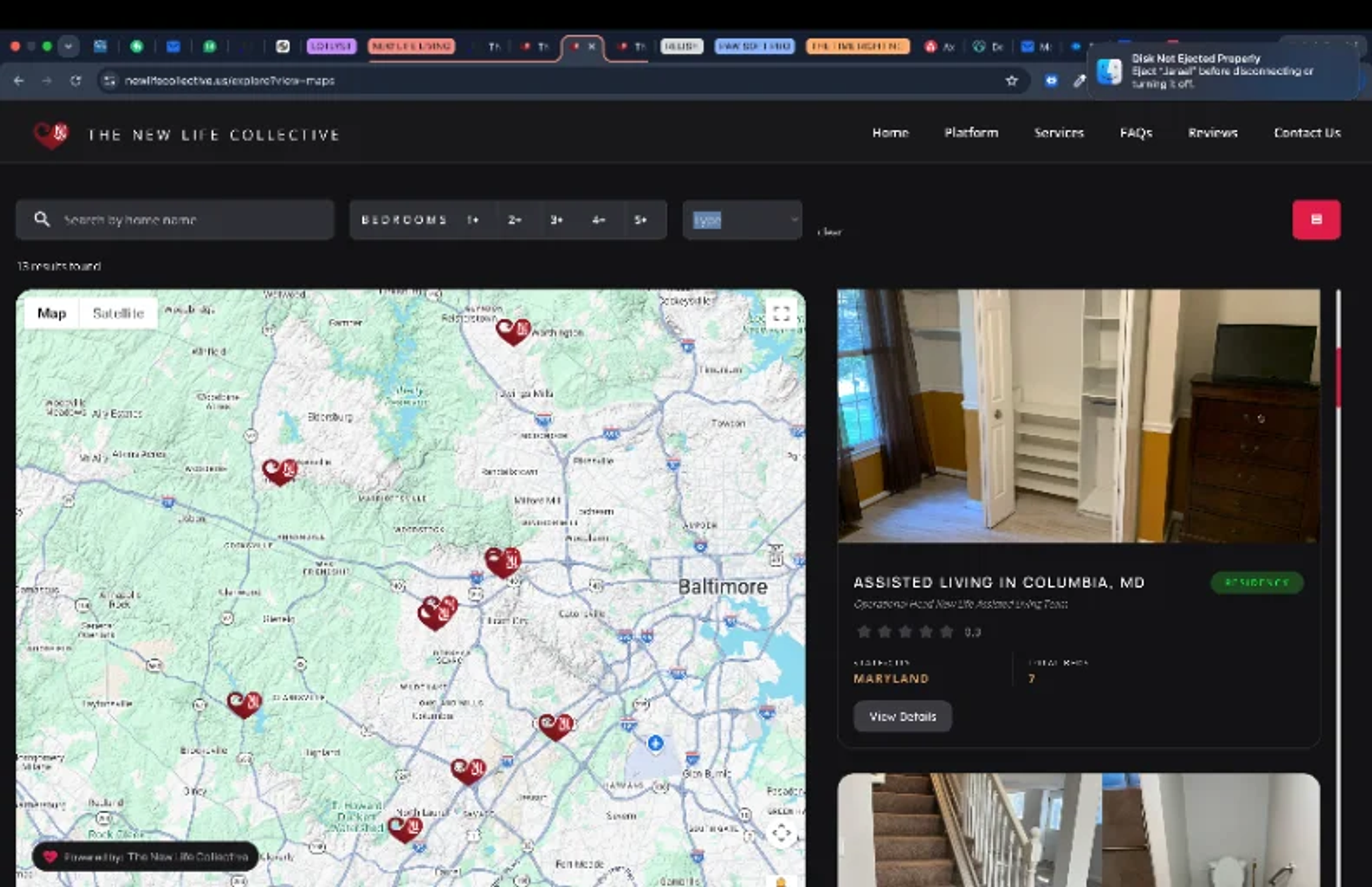Select the heart marker near North Laurel

click(405, 829)
